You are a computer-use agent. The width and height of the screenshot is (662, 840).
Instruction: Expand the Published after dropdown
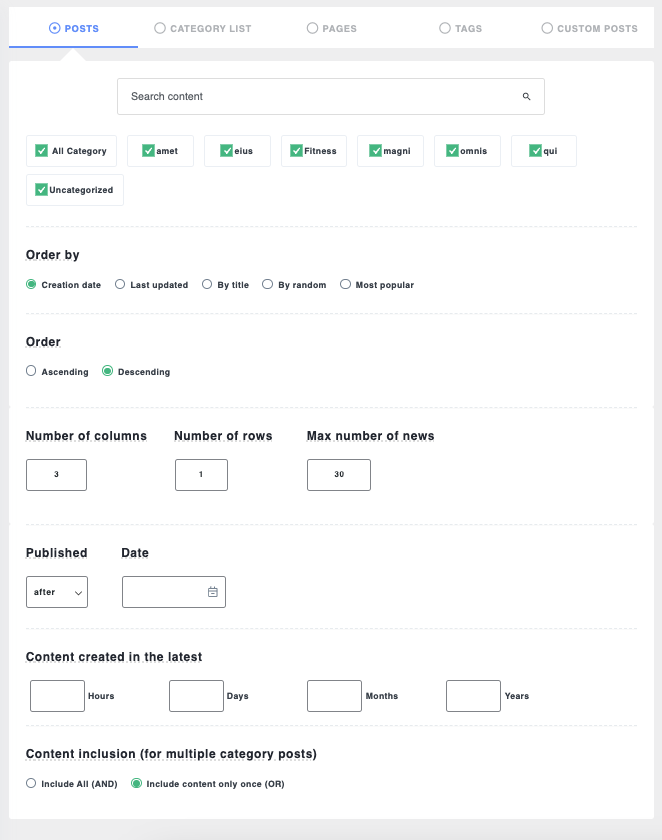coord(57,592)
